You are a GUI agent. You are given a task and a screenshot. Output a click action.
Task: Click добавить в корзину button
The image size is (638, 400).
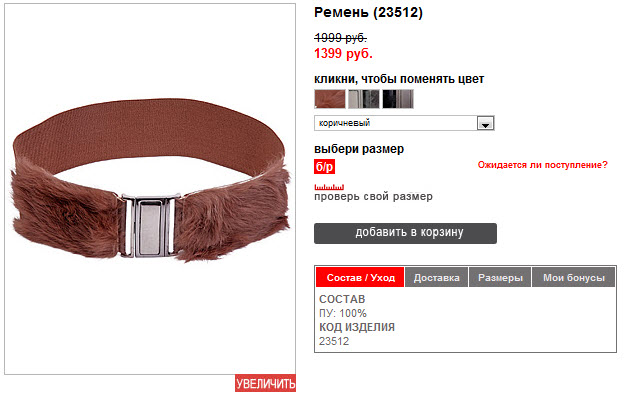405,233
